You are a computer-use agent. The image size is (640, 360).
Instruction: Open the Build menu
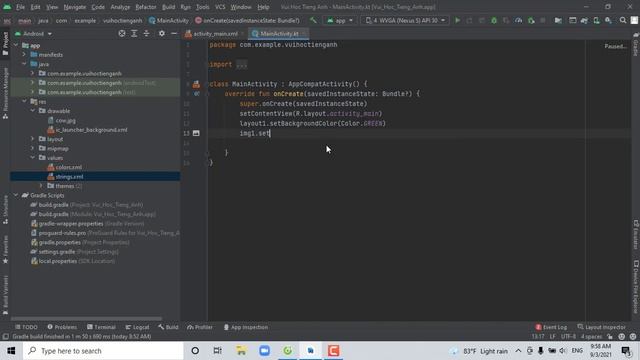tap(169, 7)
